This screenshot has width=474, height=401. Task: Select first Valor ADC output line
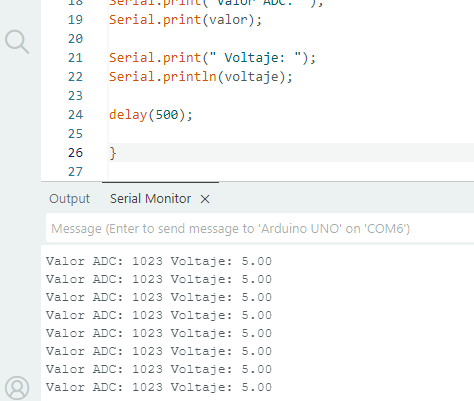(159, 261)
